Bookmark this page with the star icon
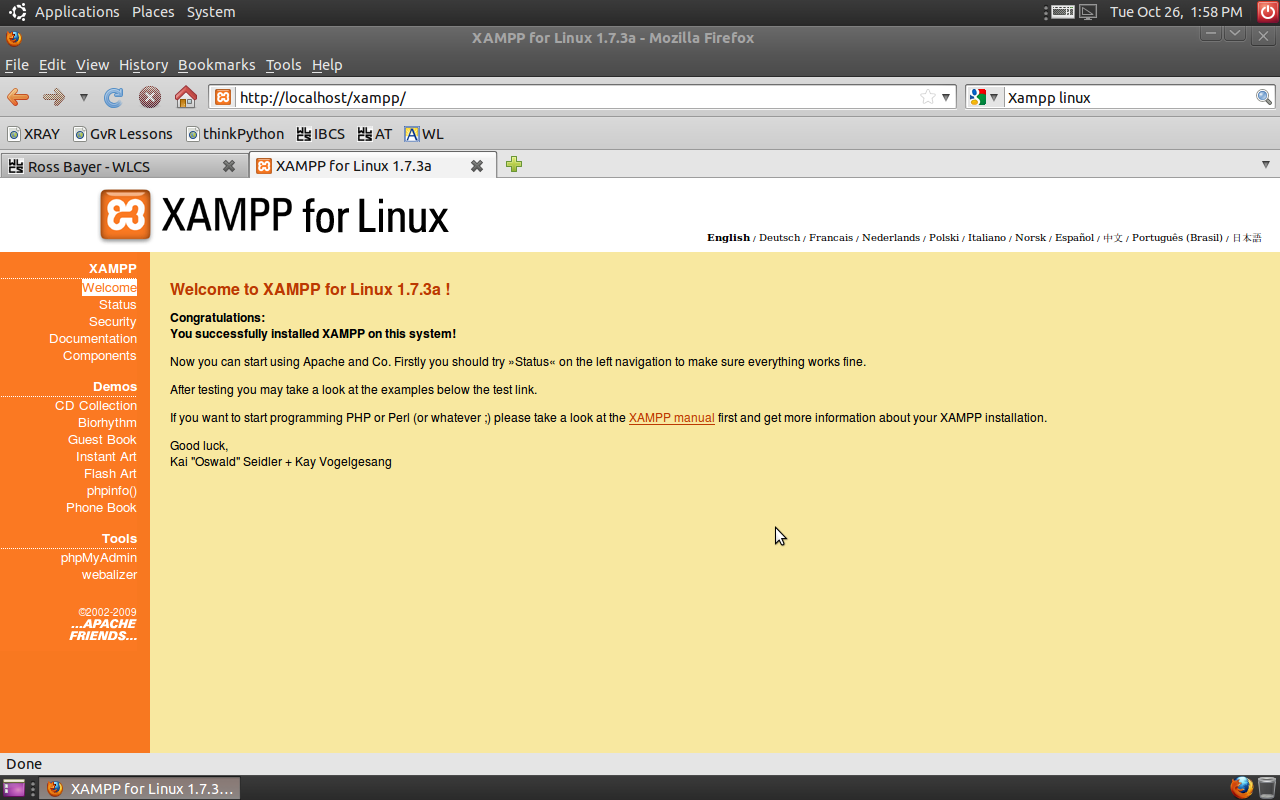This screenshot has height=800, width=1280. pos(928,97)
